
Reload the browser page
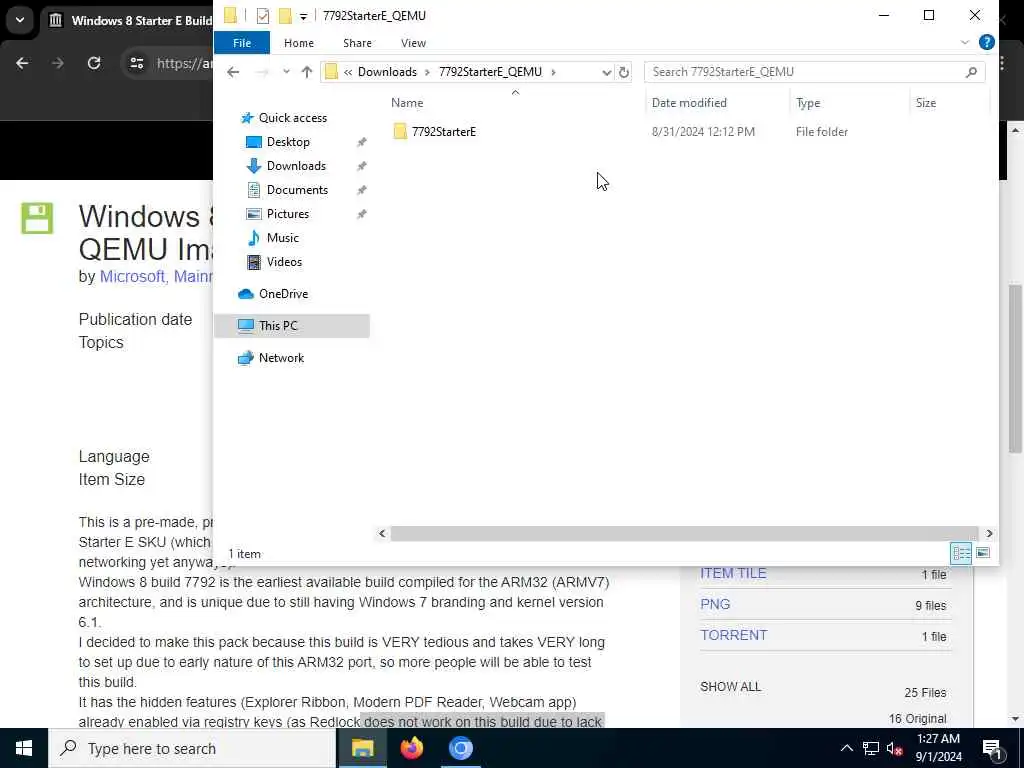click(94, 63)
